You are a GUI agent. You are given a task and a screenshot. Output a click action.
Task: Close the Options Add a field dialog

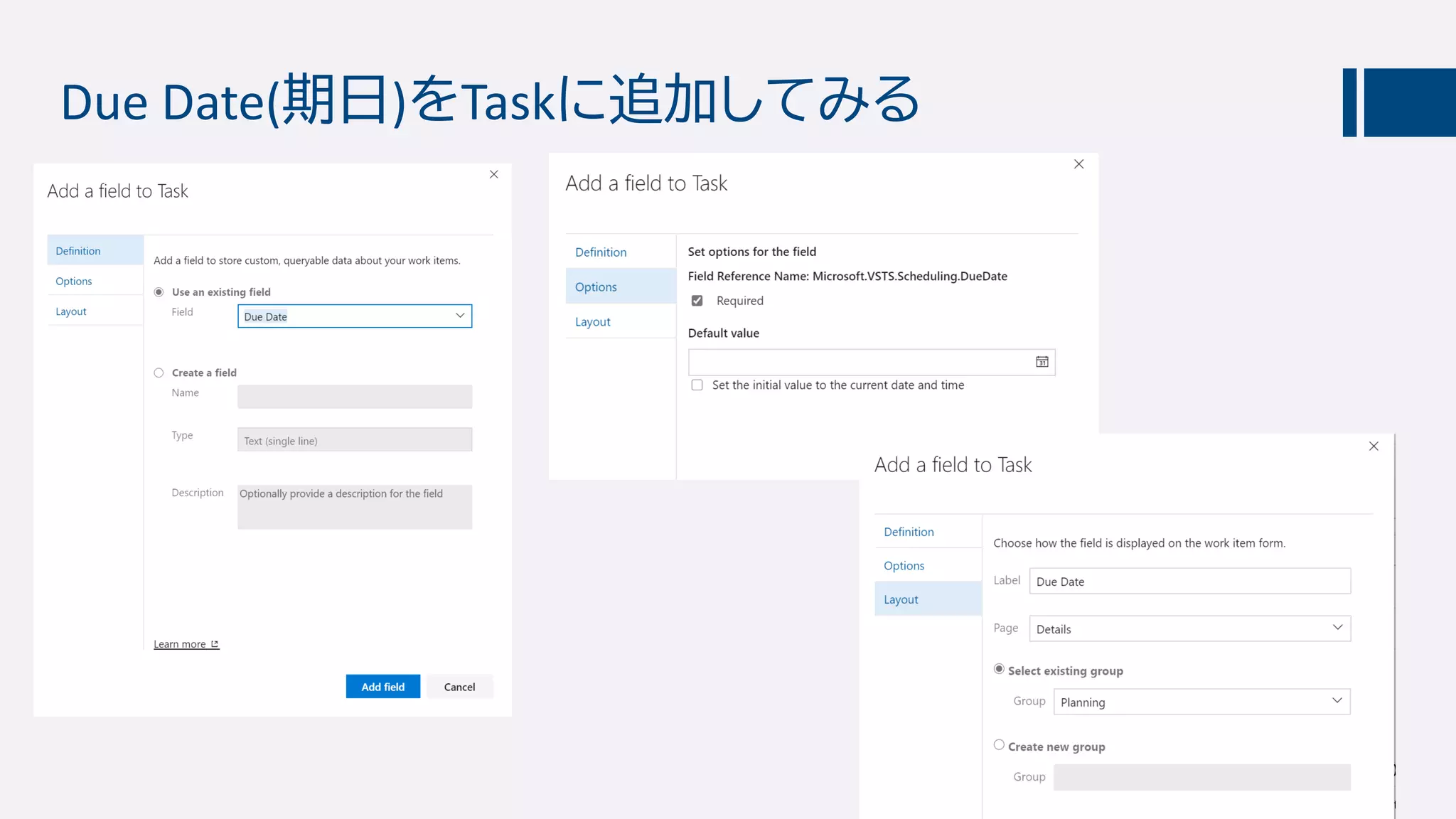[1078, 164]
